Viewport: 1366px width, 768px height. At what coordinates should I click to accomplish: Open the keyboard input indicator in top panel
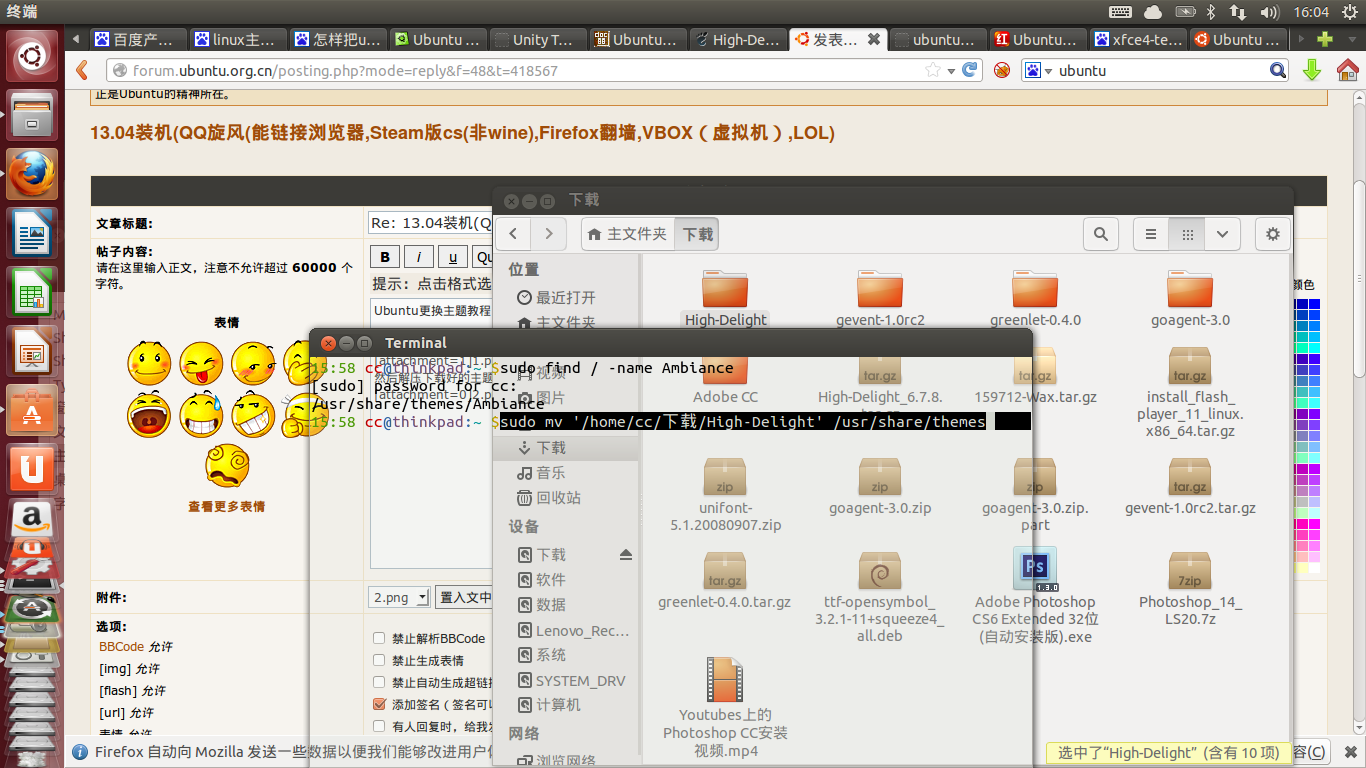tap(1121, 12)
